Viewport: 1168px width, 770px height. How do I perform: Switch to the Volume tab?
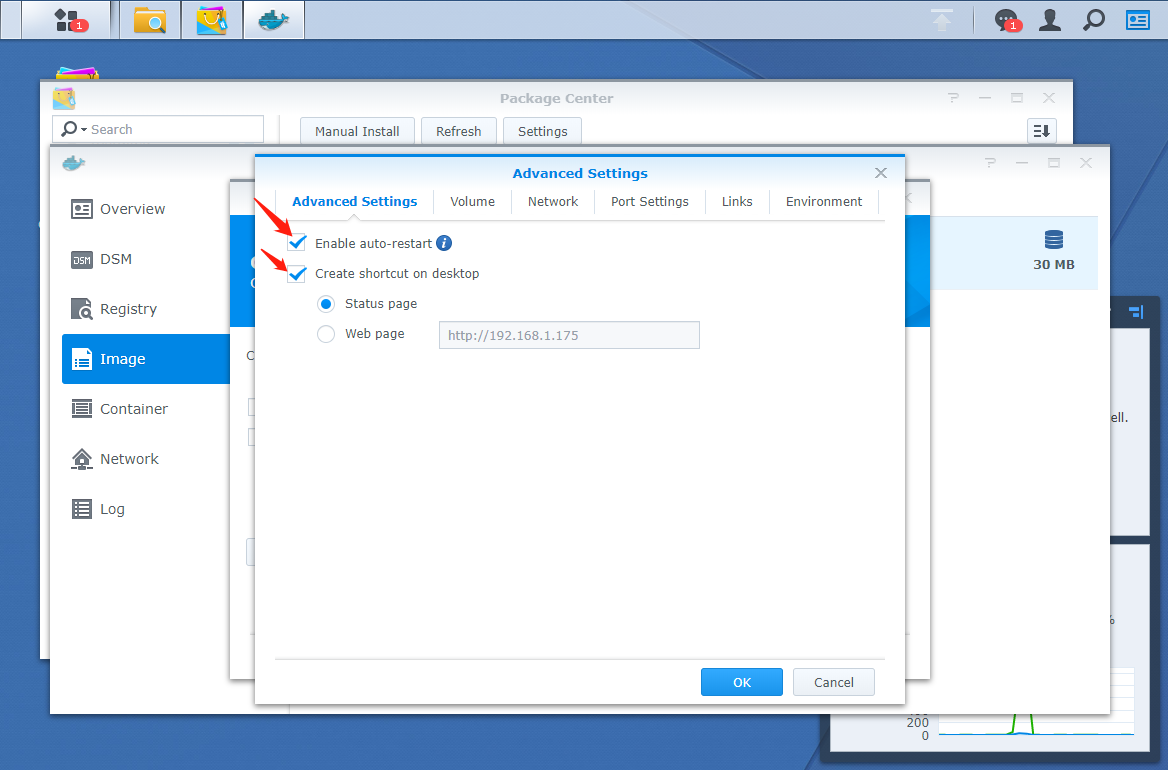[472, 201]
